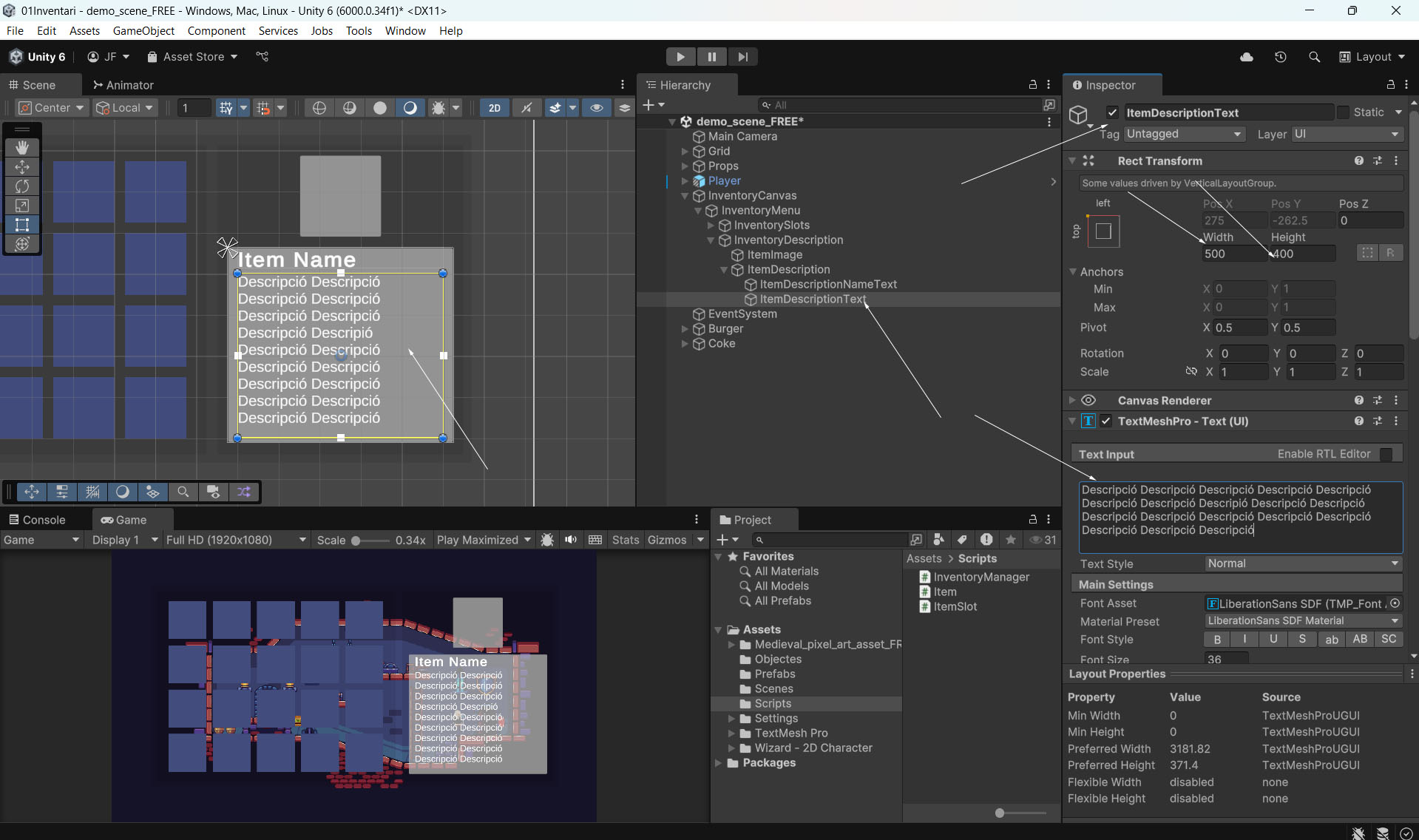Collapse the InventoryDescription hierarchy node
The width and height of the screenshot is (1419, 840).
pos(711,240)
